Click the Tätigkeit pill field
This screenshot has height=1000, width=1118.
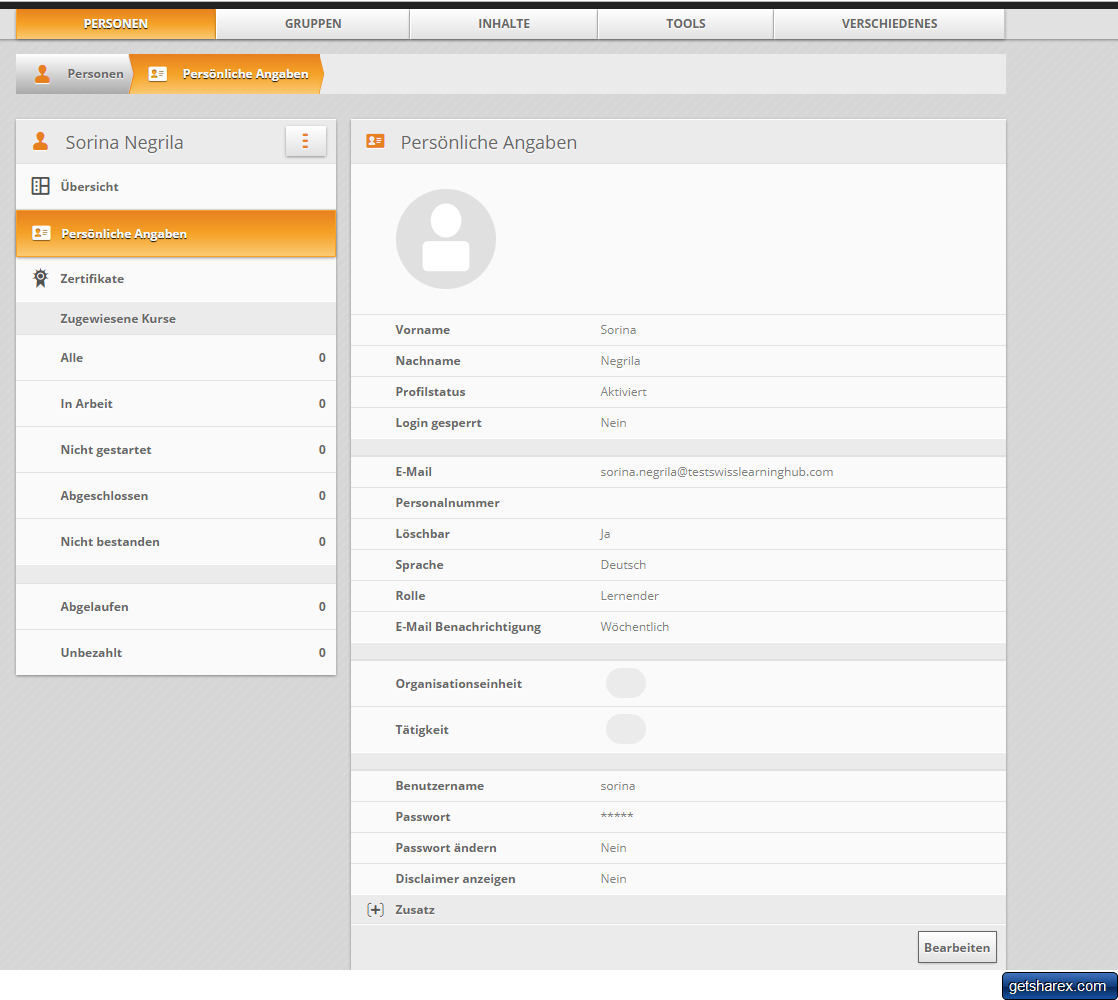tap(626, 730)
